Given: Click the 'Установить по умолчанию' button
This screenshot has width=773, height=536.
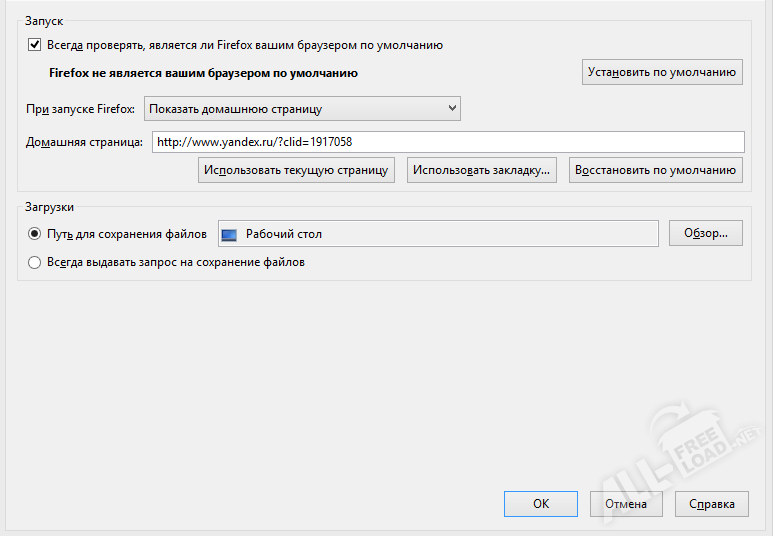Looking at the screenshot, I should (x=662, y=72).
